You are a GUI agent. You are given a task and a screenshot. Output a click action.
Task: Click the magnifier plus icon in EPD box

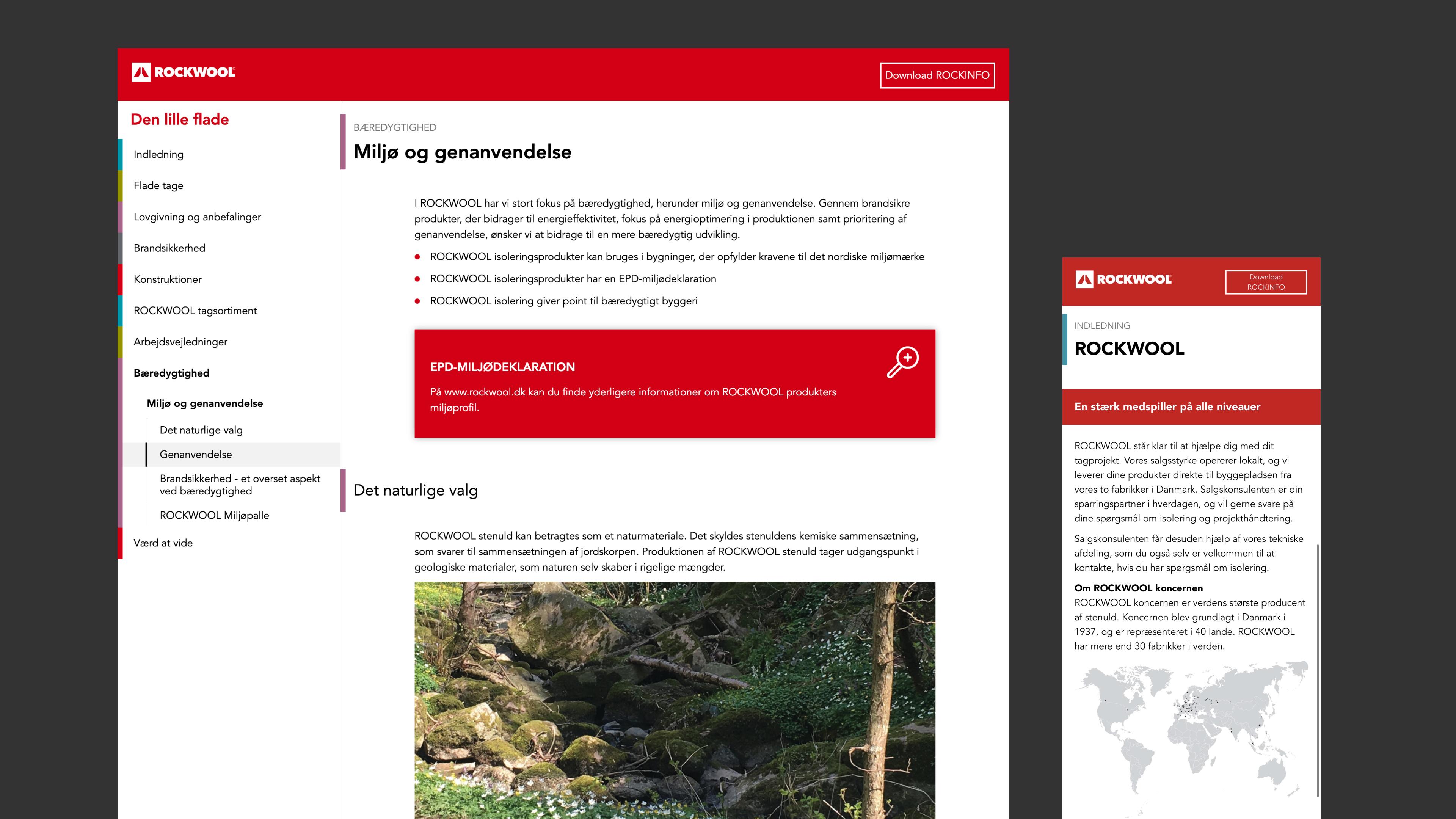903,362
